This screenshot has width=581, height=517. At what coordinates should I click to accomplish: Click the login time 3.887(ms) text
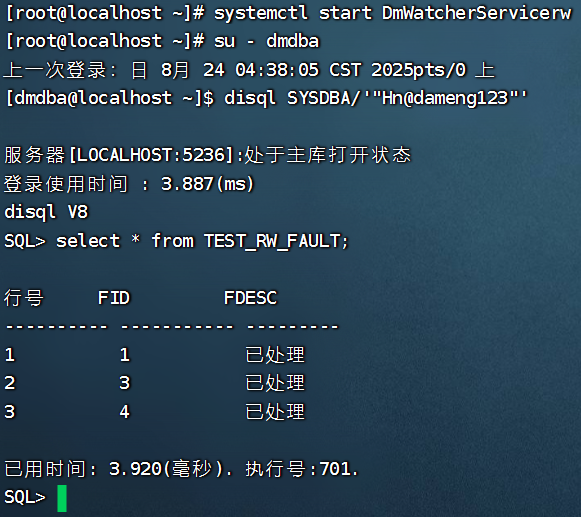pyautogui.click(x=208, y=184)
